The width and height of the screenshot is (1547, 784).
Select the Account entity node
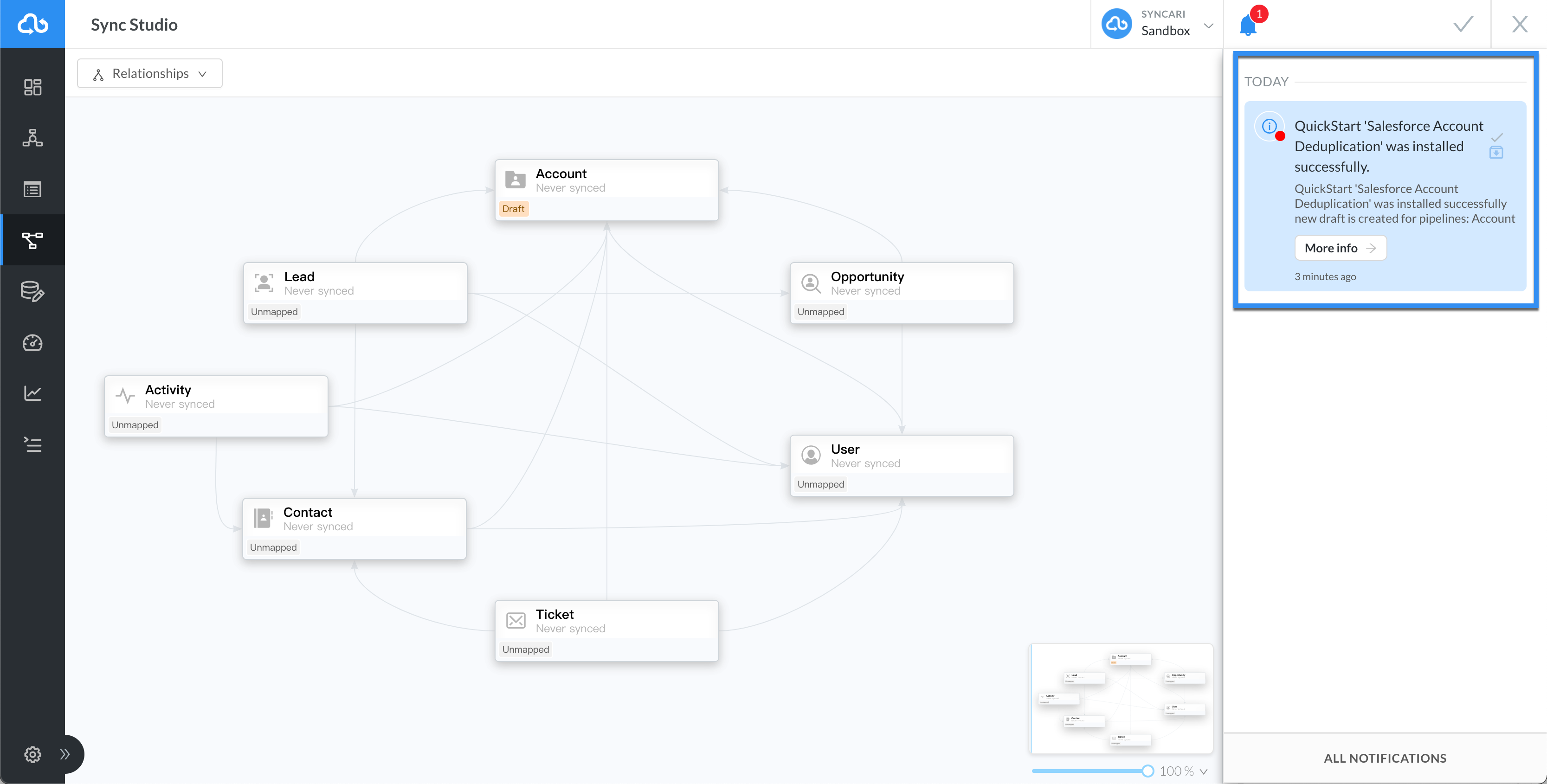(606, 190)
